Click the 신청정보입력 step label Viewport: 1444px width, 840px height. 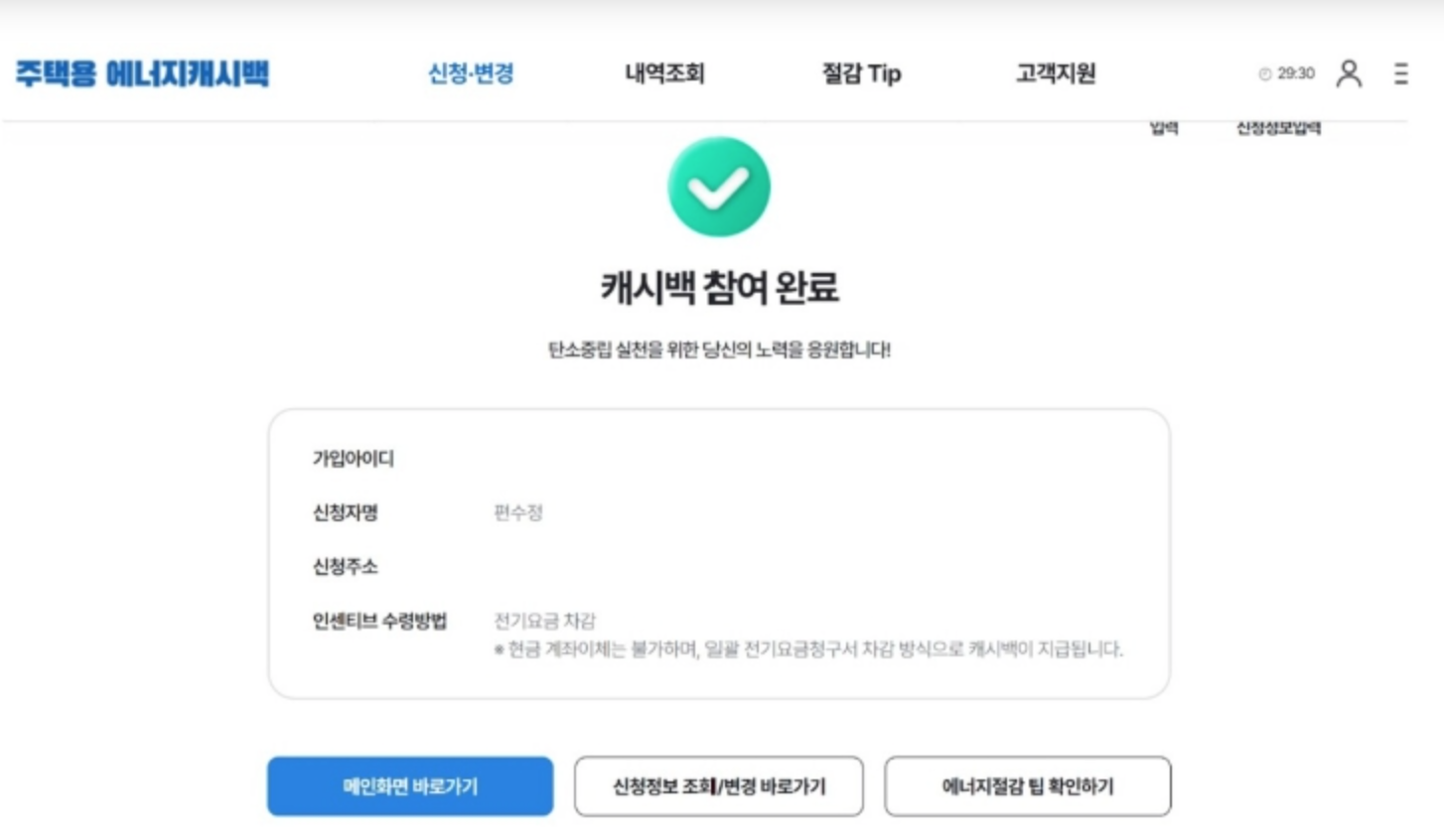pyautogui.click(x=1278, y=128)
